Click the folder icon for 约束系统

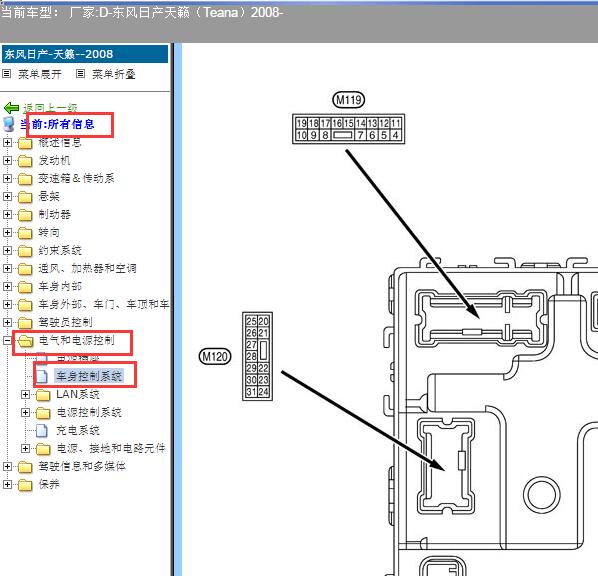(x=25, y=251)
